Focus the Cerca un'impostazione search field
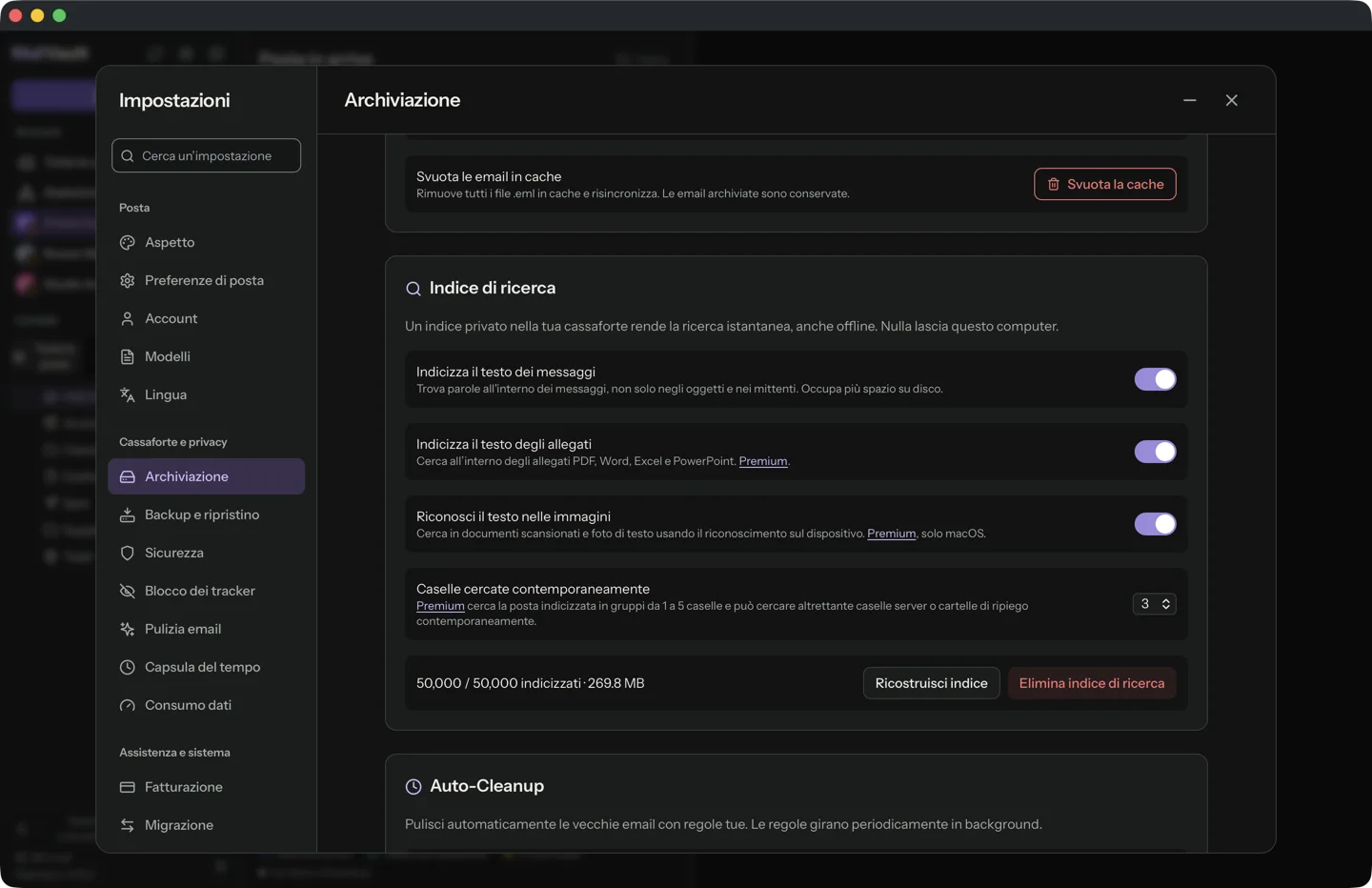 (207, 156)
